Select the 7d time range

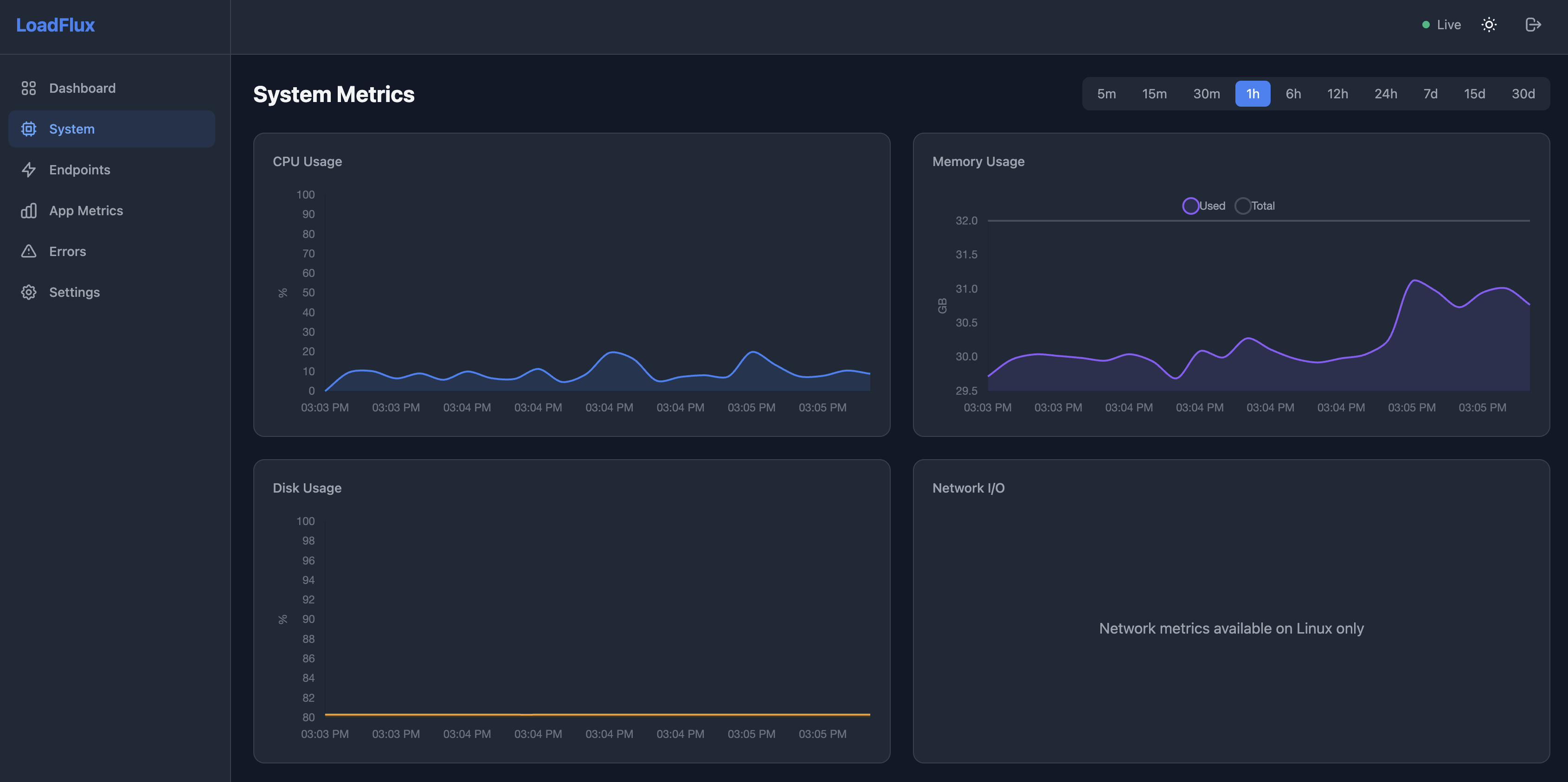click(x=1430, y=94)
